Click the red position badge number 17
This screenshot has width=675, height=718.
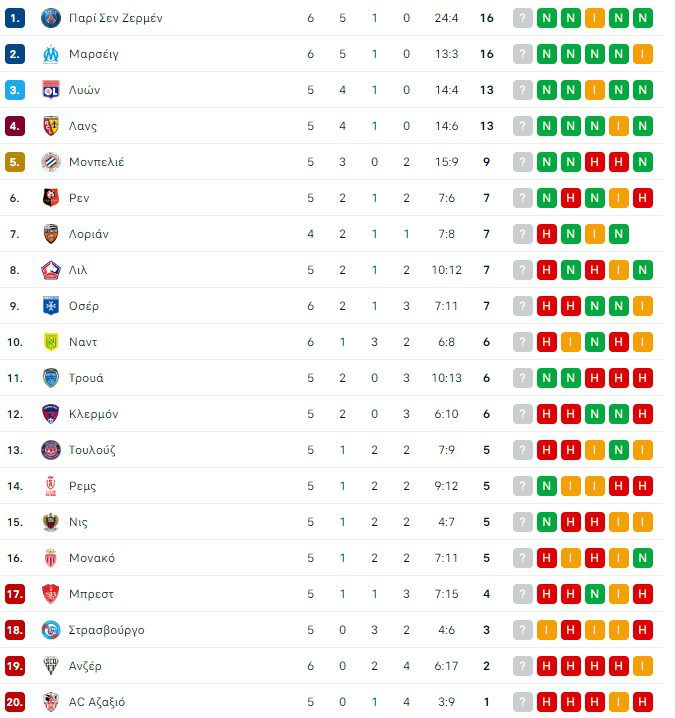pos(14,594)
